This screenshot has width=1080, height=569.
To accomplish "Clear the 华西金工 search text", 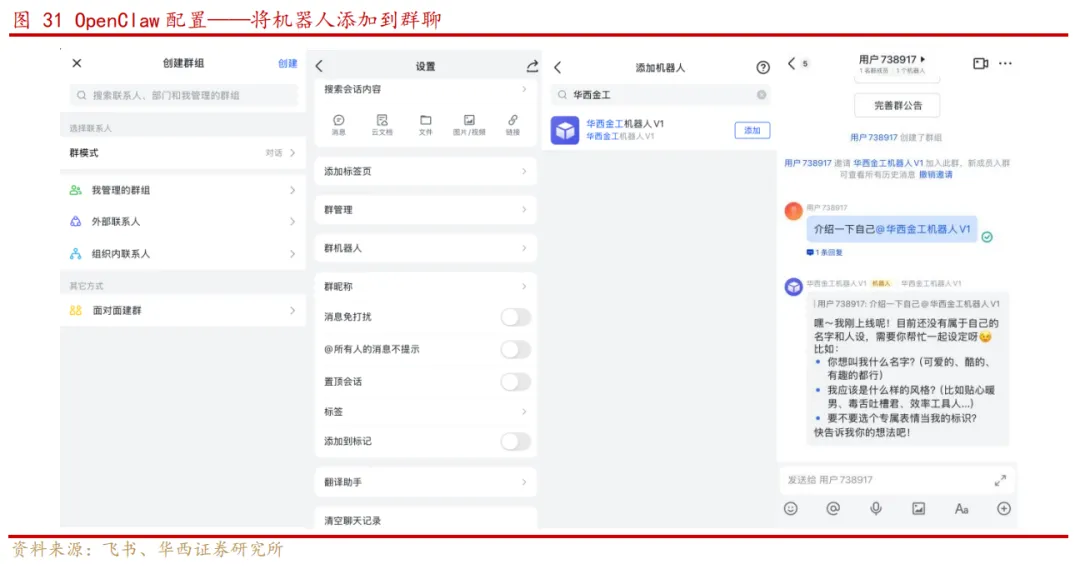I will 761,95.
